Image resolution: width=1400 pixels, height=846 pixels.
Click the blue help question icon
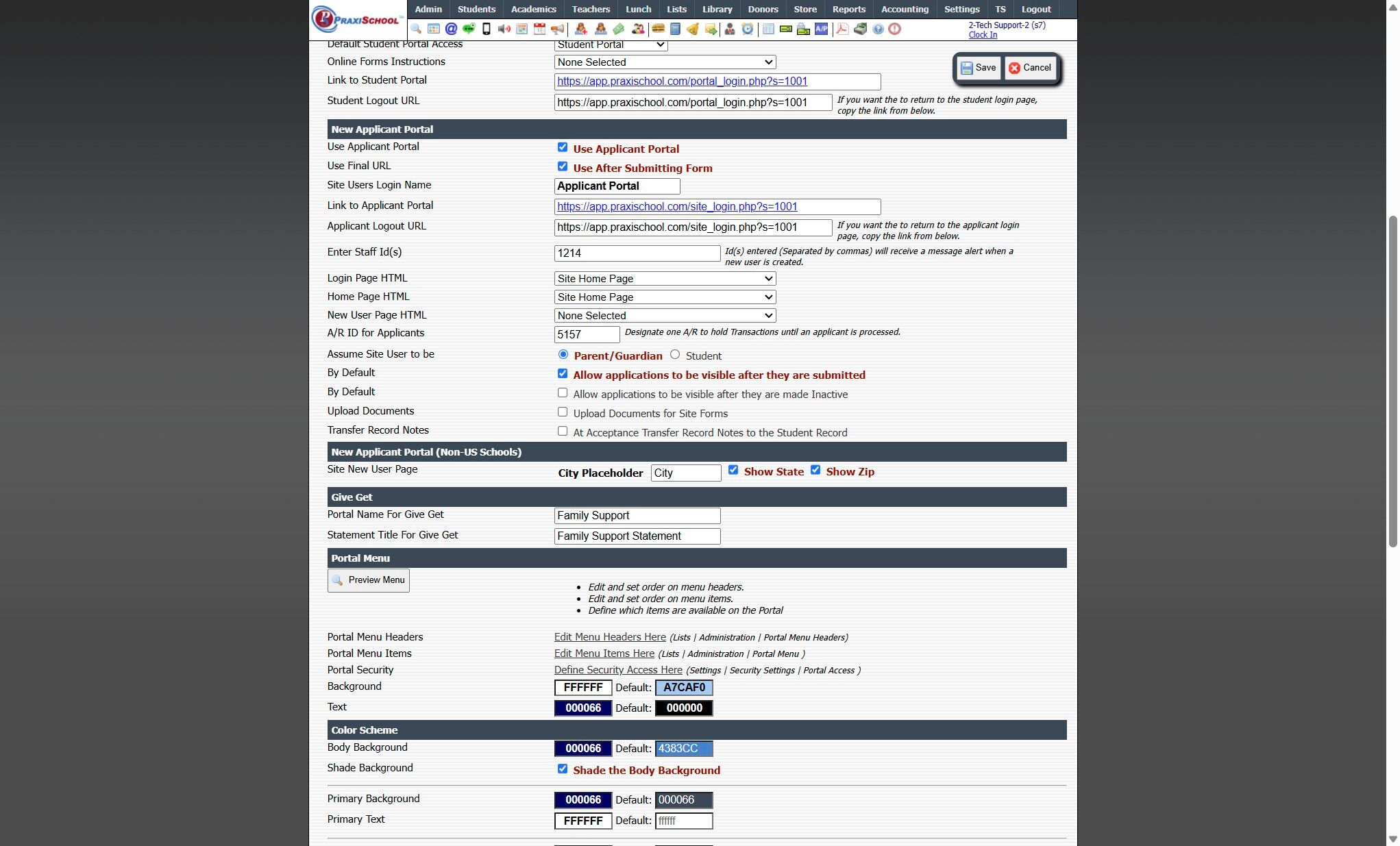(x=878, y=29)
